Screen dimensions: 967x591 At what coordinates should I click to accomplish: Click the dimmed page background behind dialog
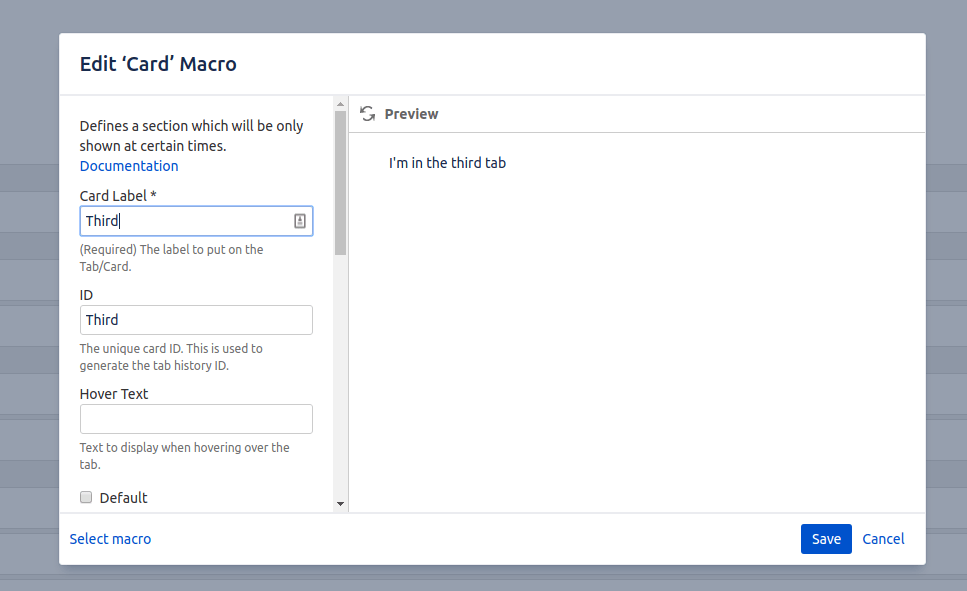tap(30, 300)
